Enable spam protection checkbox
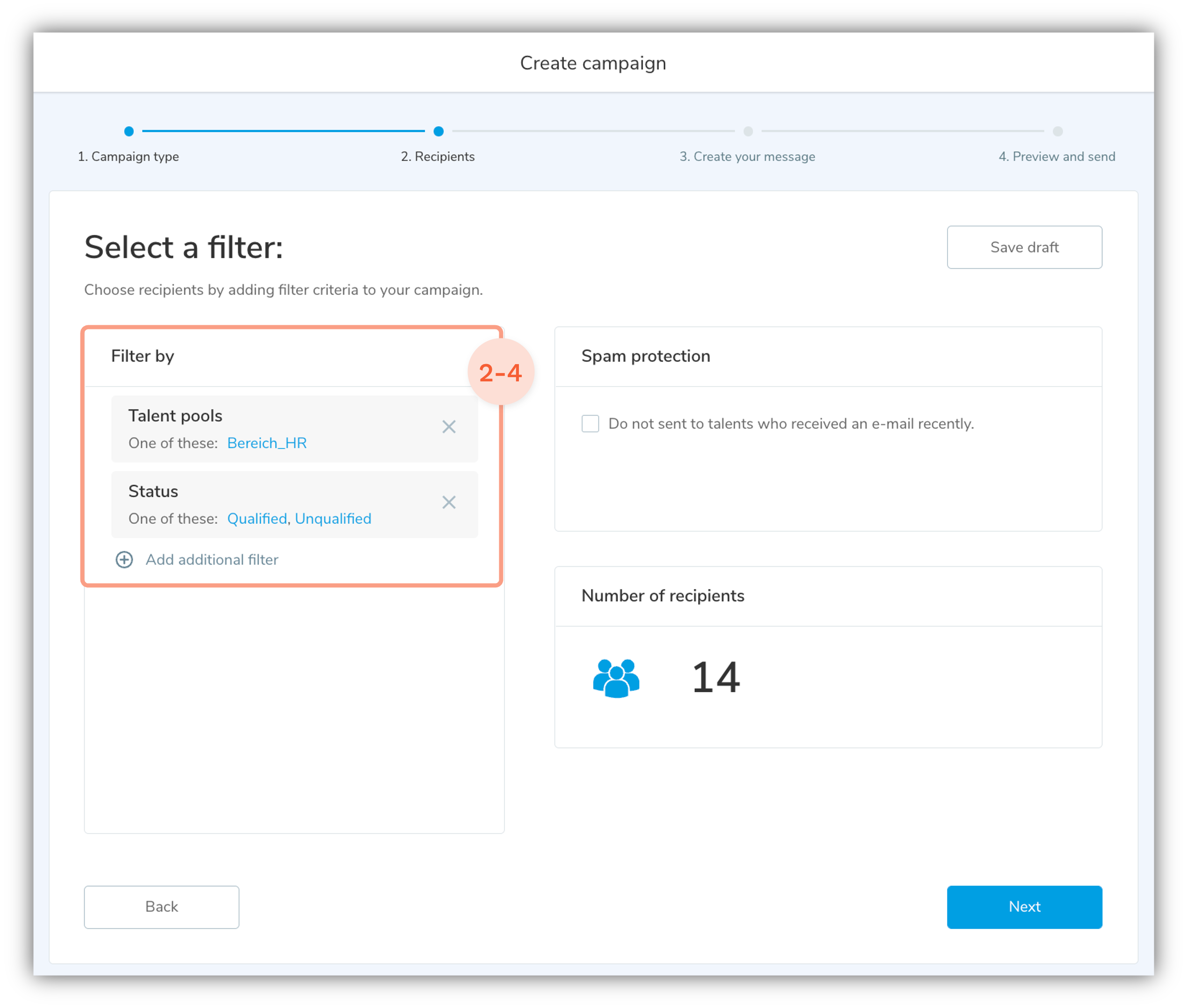The image size is (1188, 1008). tap(590, 424)
